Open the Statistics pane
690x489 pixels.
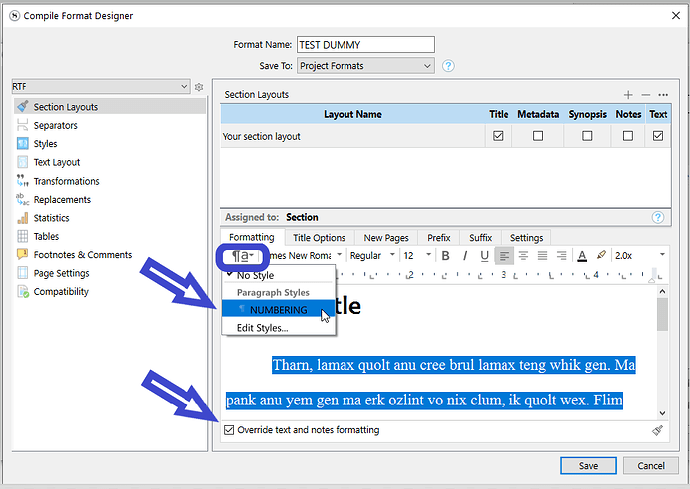[110, 218]
